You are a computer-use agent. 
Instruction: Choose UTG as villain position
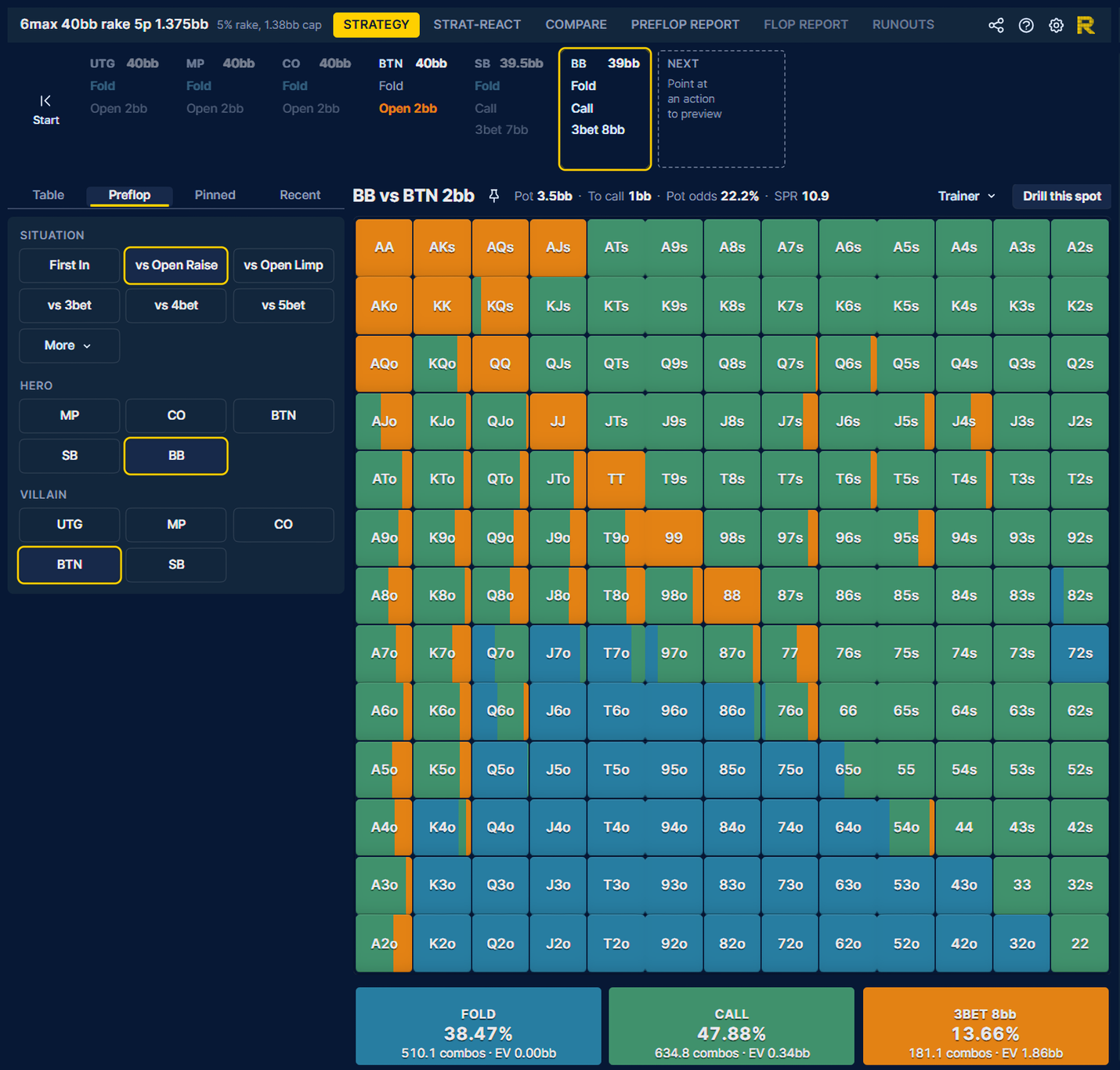point(70,524)
